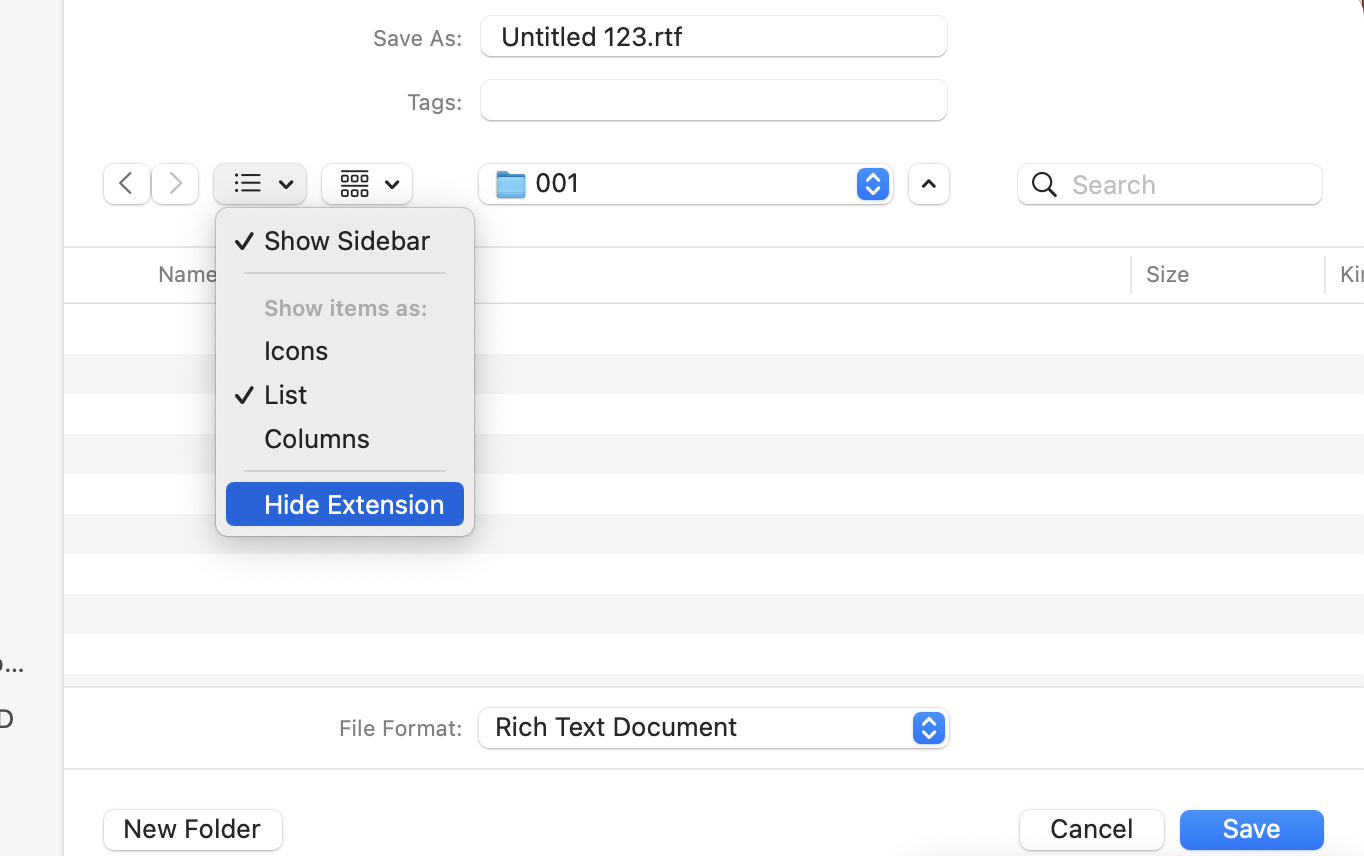Image resolution: width=1364 pixels, height=856 pixels.
Task: Select List view option
Action: pos(286,395)
